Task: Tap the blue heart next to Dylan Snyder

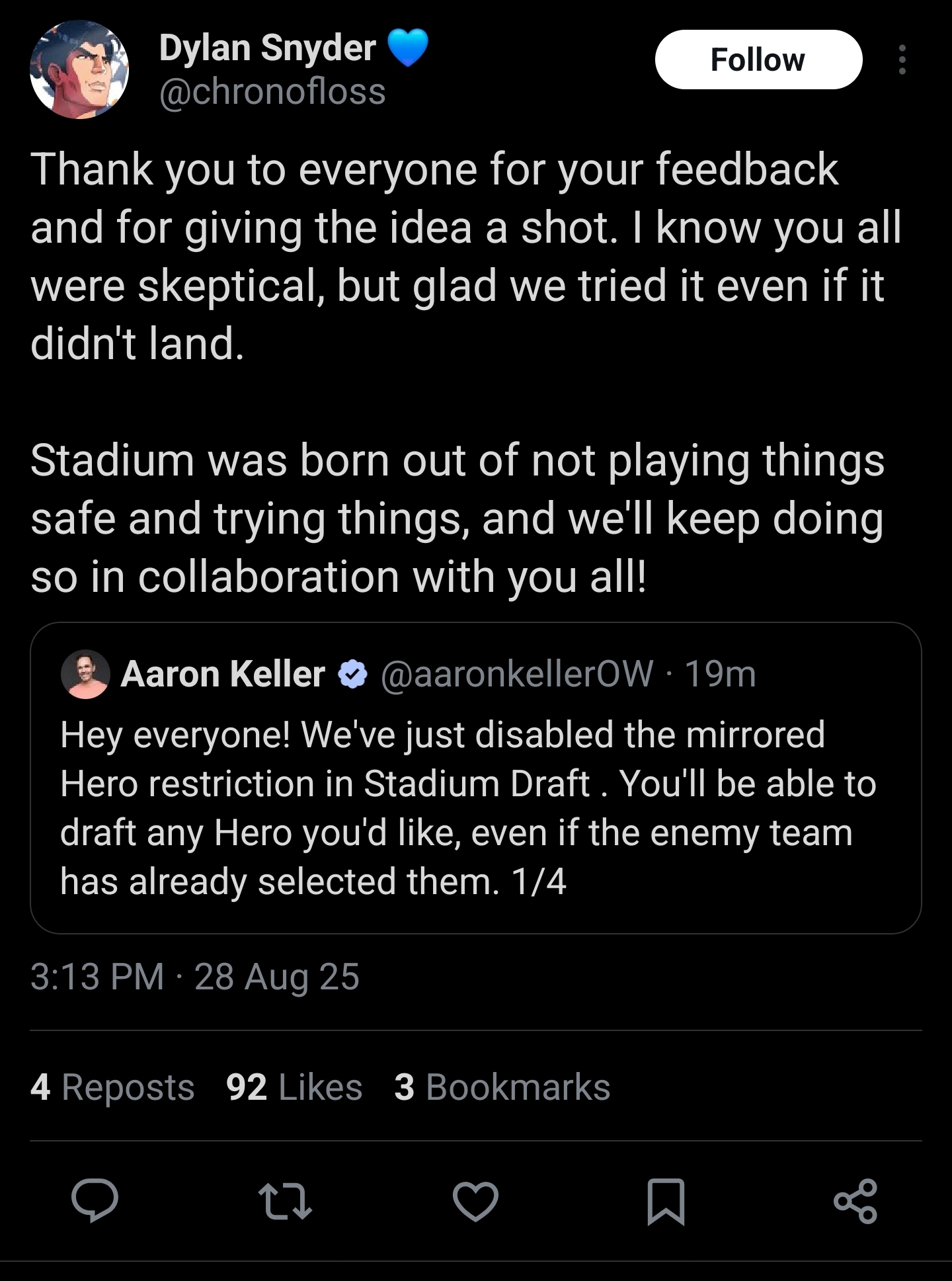Action: [408, 48]
